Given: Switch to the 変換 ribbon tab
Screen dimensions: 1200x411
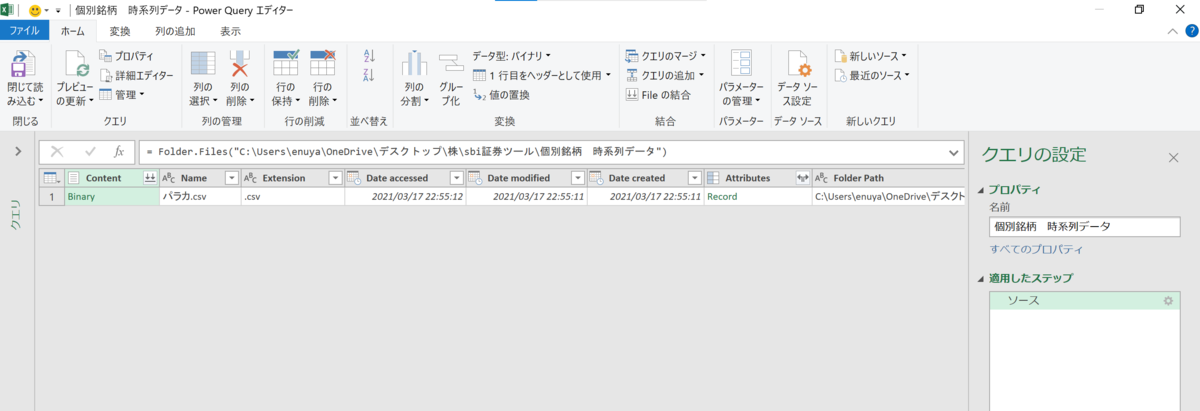Looking at the screenshot, I should tap(120, 31).
